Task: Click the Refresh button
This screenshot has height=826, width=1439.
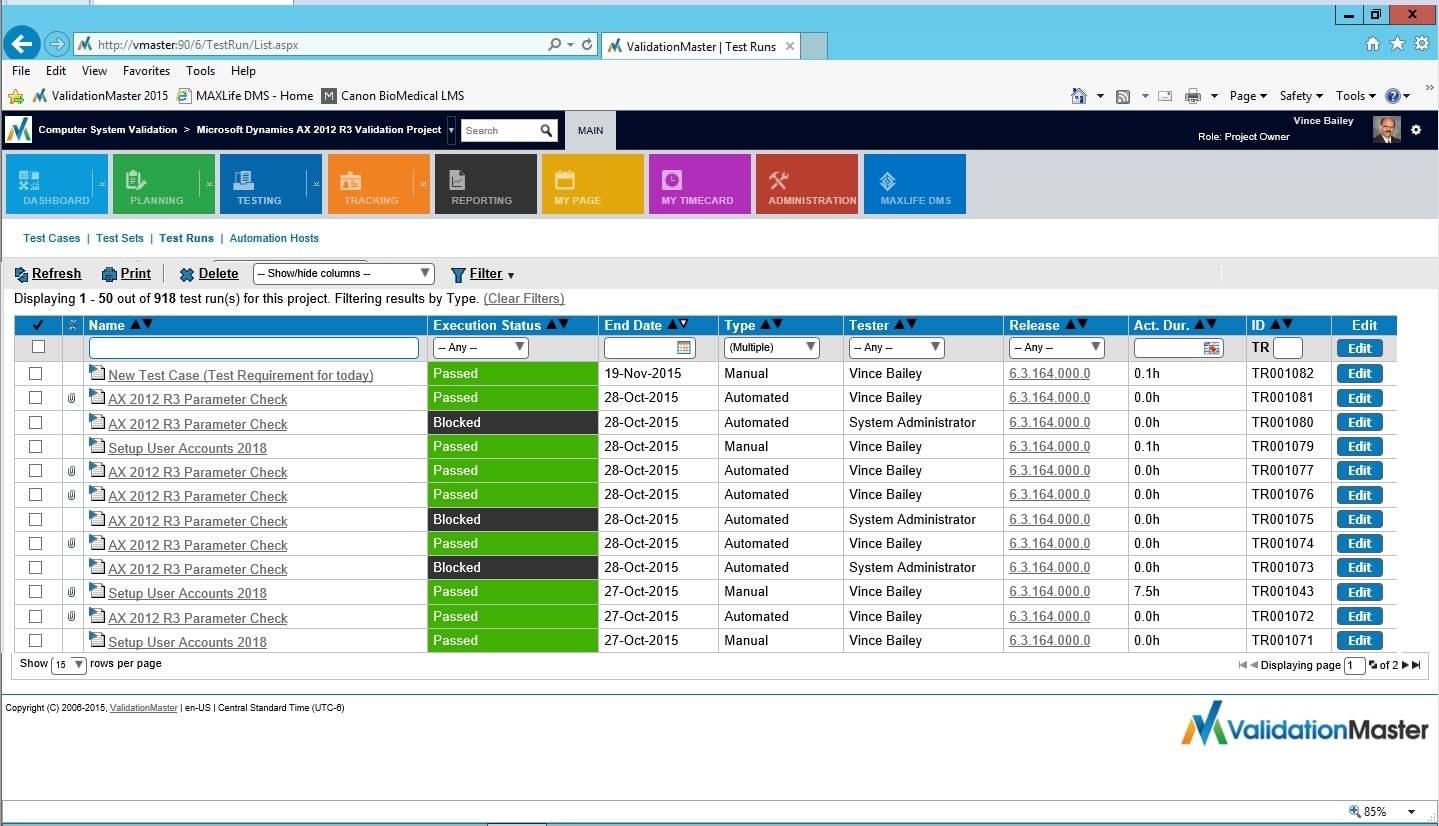Action: tap(48, 274)
